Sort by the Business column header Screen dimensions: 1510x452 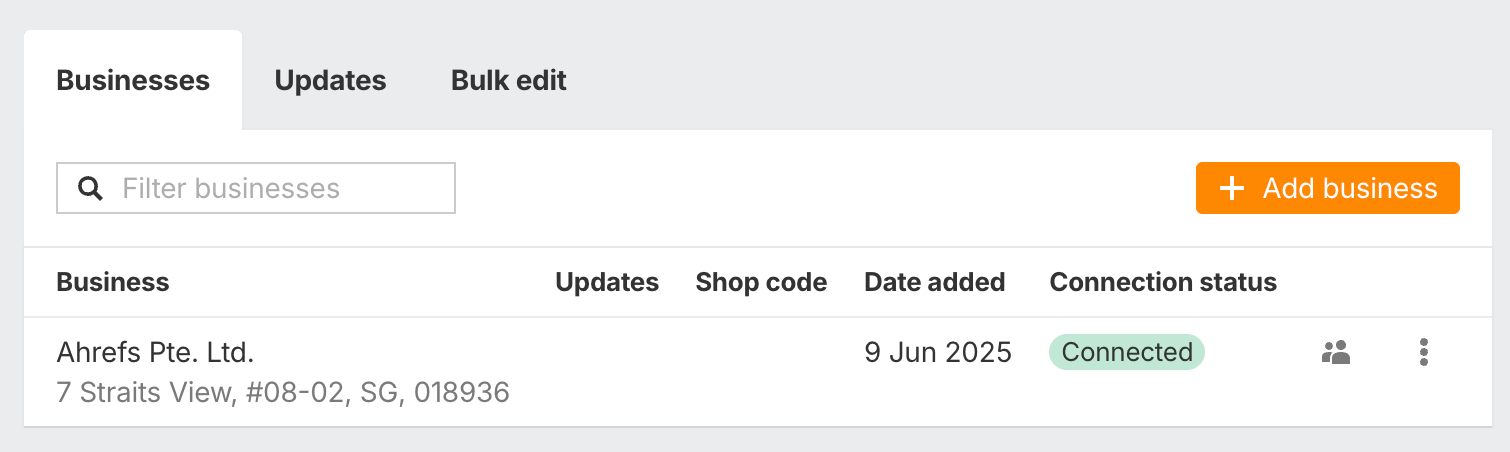click(113, 282)
